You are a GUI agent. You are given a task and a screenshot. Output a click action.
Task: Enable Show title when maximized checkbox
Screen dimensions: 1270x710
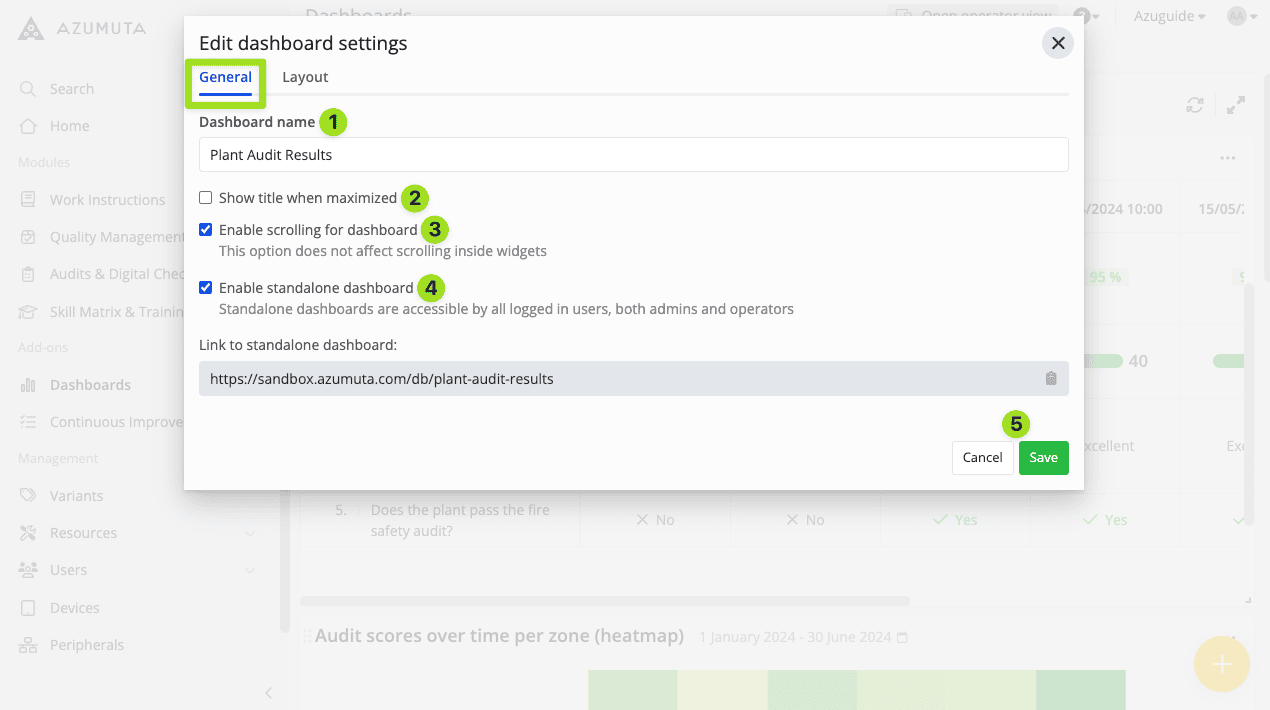click(206, 198)
